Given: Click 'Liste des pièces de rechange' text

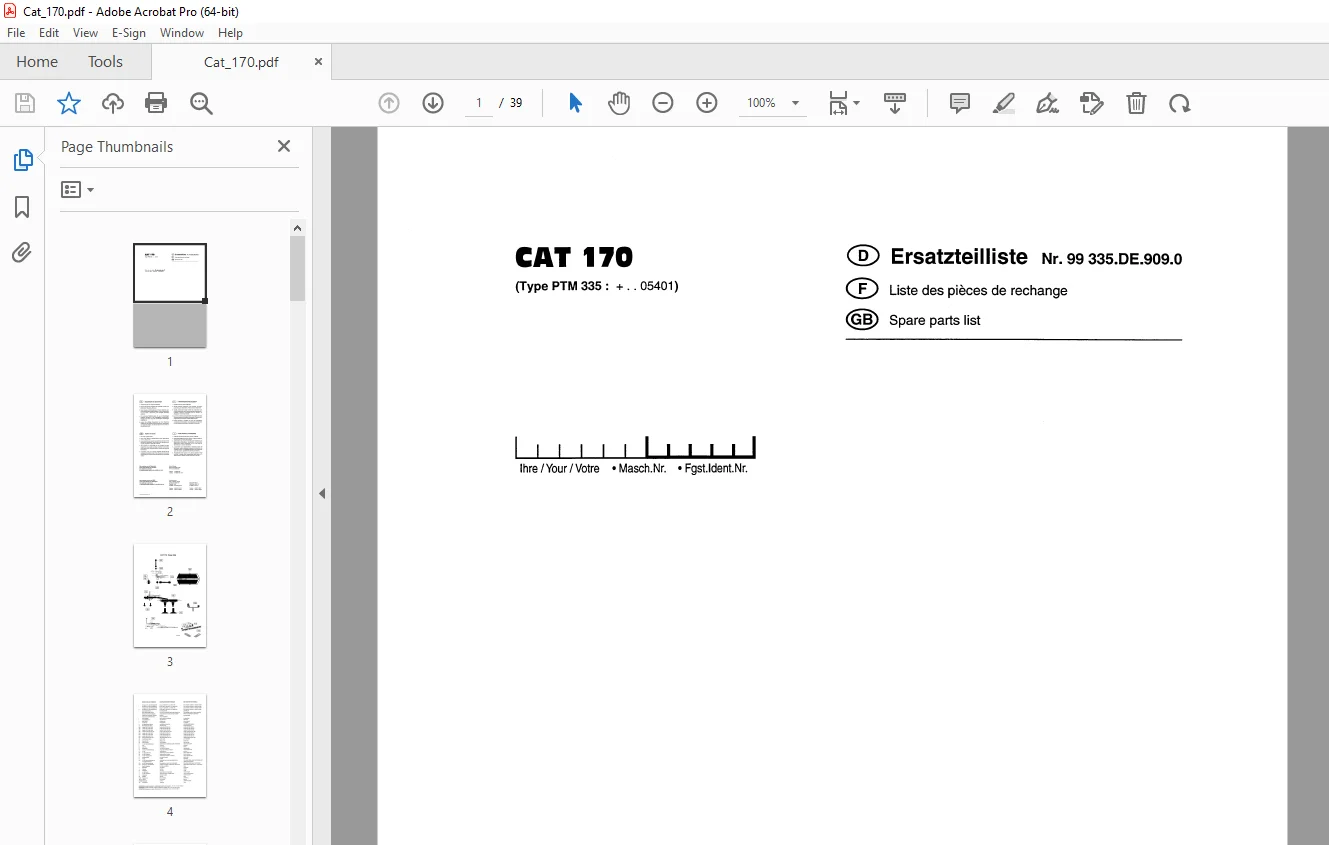Looking at the screenshot, I should (978, 291).
